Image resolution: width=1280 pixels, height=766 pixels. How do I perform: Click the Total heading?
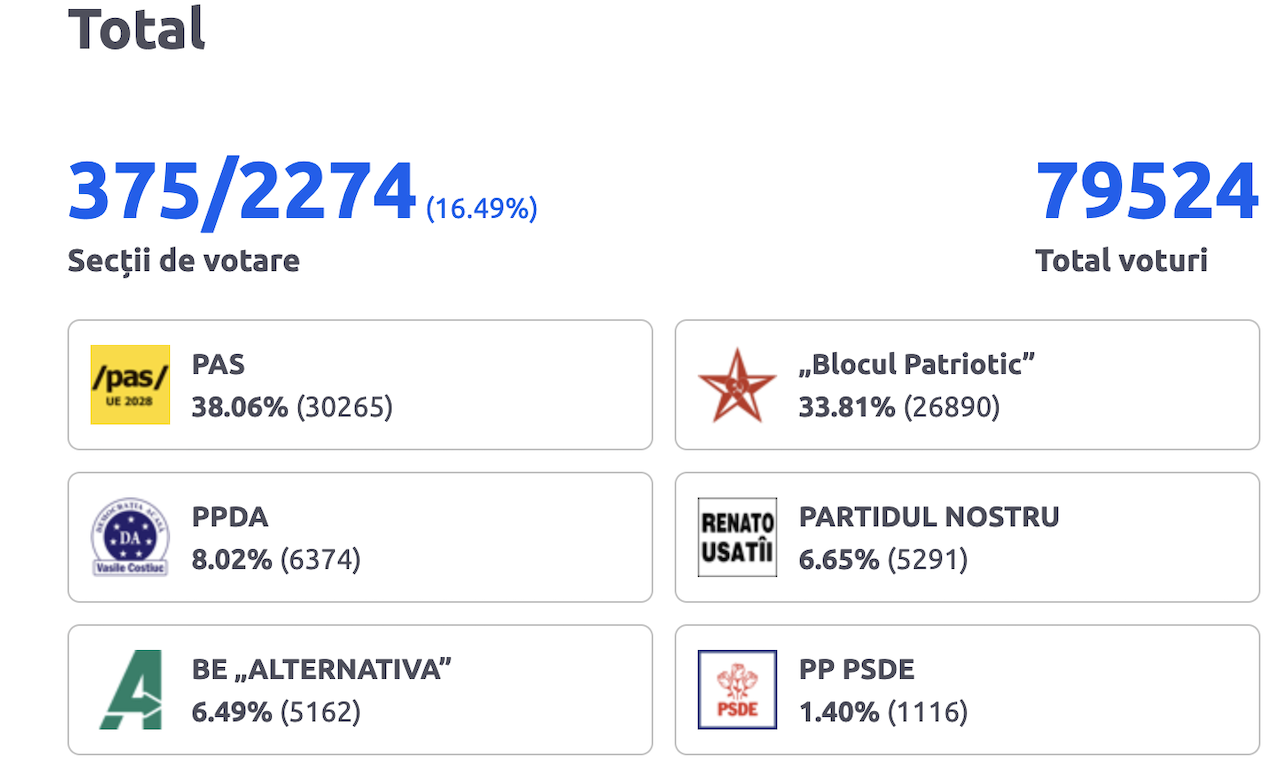pyautogui.click(x=137, y=28)
